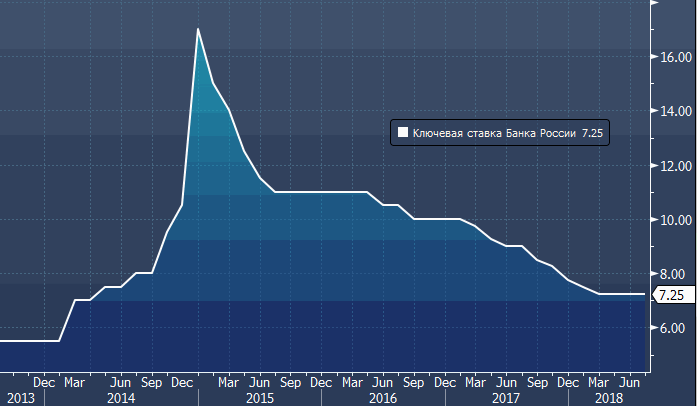697x406 pixels.
Task: Select the 2017 year label
Action: 507,398
